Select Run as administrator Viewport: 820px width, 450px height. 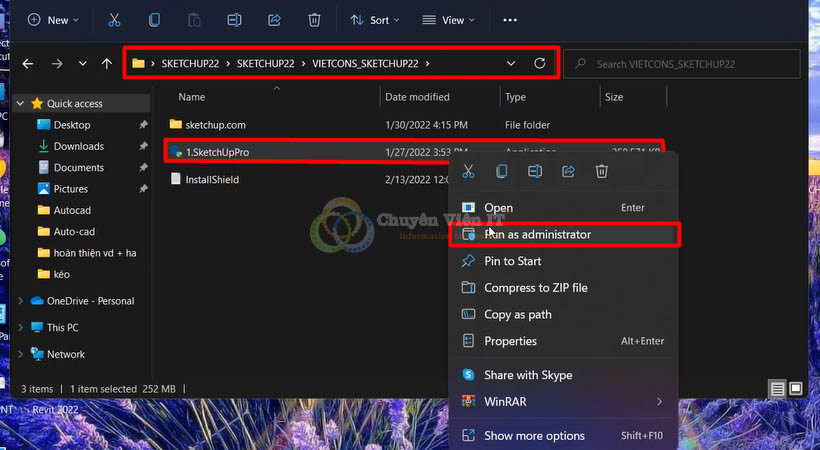537,234
